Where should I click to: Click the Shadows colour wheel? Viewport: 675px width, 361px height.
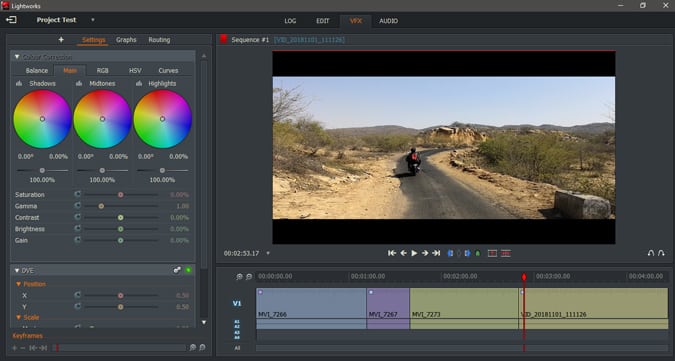[x=42, y=119]
